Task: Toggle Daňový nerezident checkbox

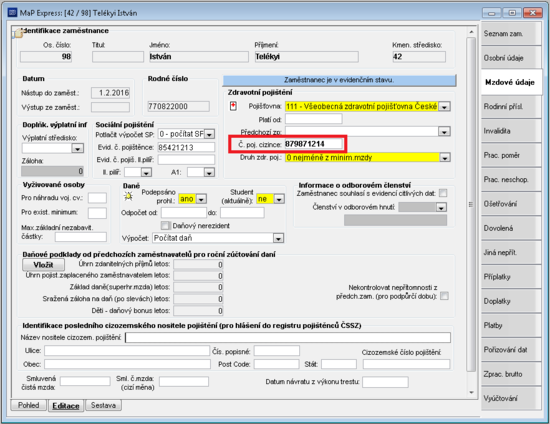Action: click(165, 226)
